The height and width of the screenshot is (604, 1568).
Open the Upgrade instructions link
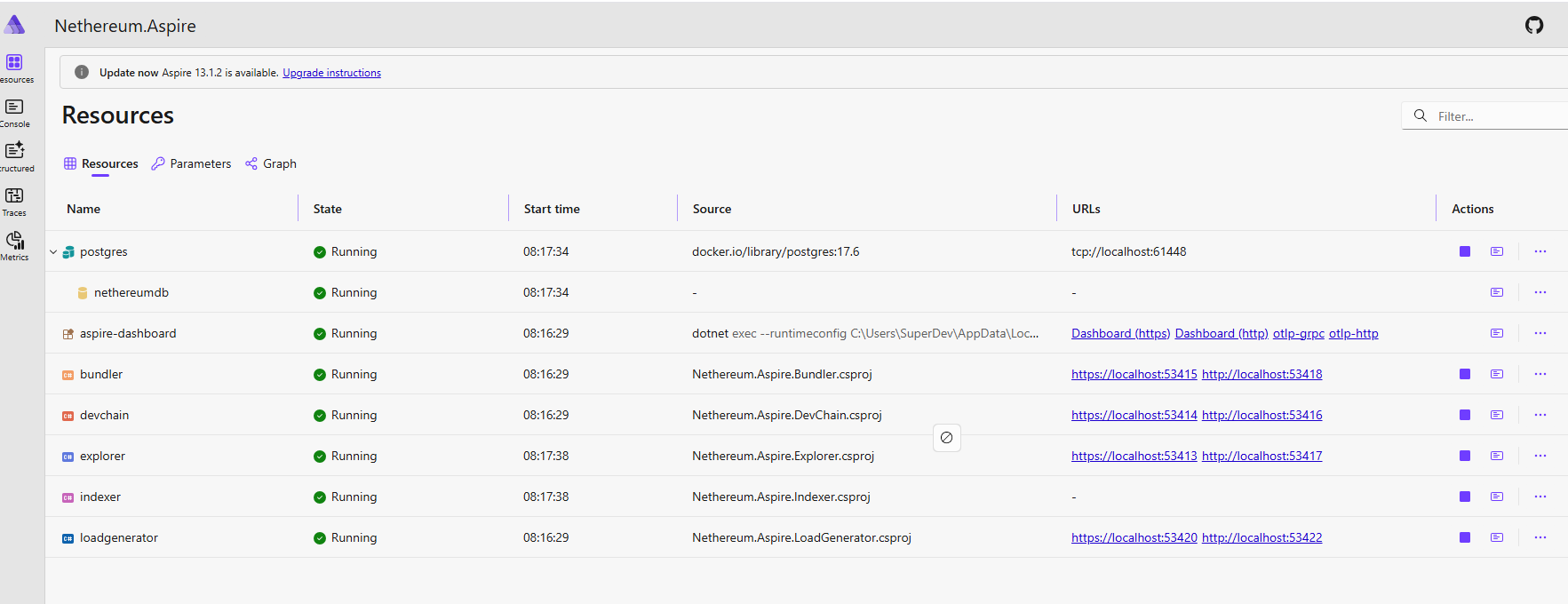(x=331, y=73)
